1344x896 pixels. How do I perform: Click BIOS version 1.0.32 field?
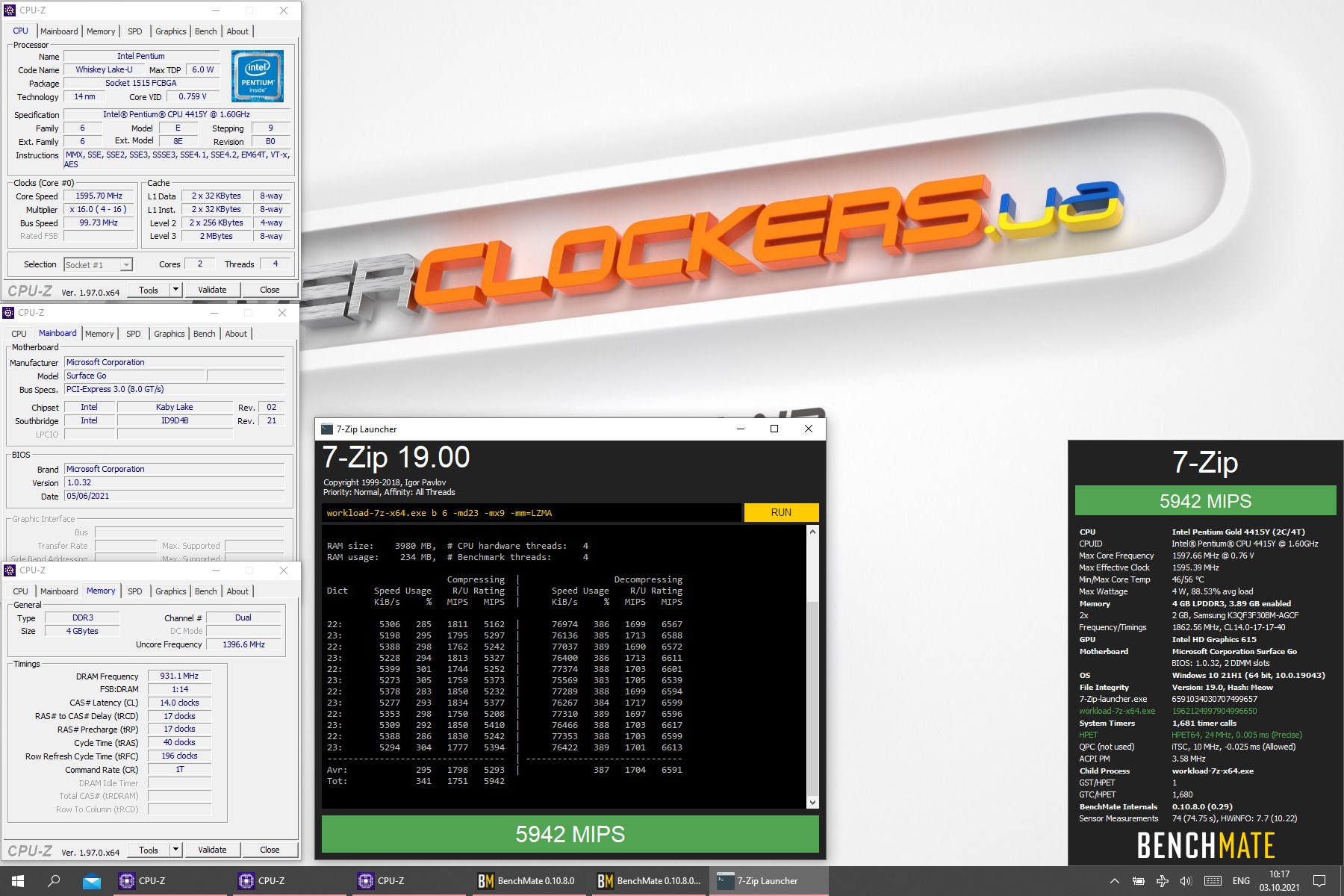point(175,482)
